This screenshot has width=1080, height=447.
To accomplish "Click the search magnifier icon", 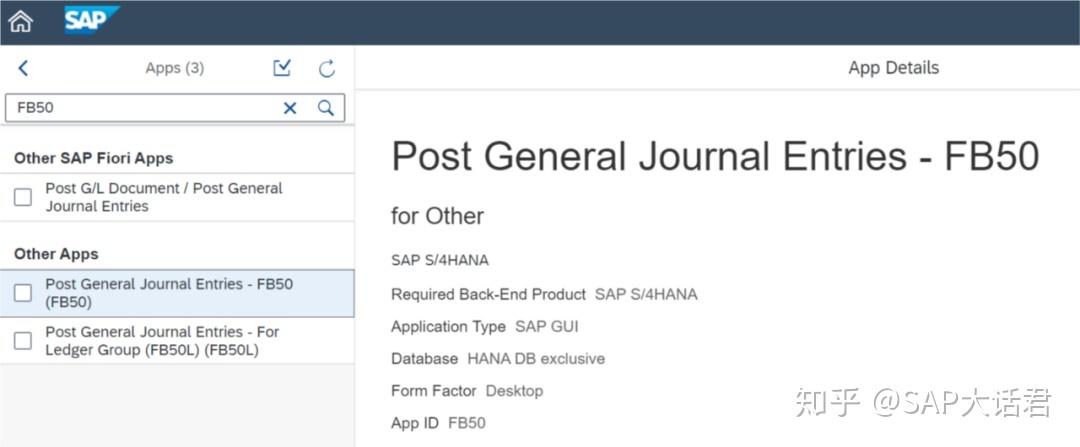I will [326, 107].
